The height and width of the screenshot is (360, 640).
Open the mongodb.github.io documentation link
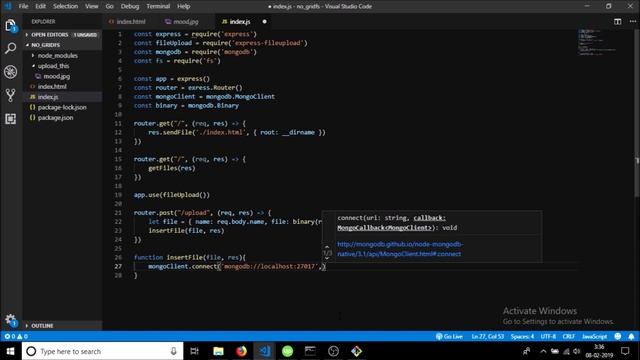point(400,249)
